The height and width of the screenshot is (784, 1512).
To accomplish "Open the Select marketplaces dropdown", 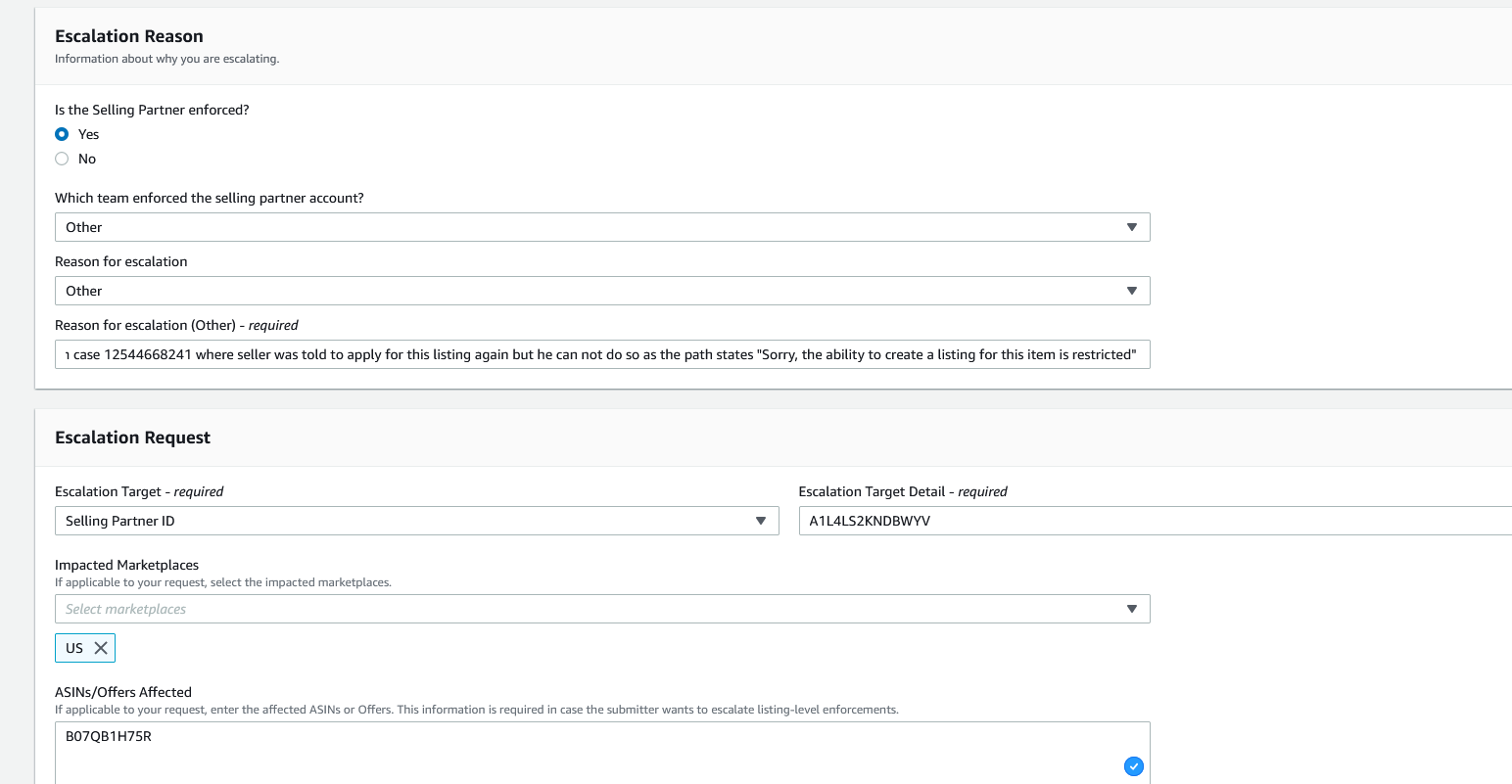I will [602, 609].
